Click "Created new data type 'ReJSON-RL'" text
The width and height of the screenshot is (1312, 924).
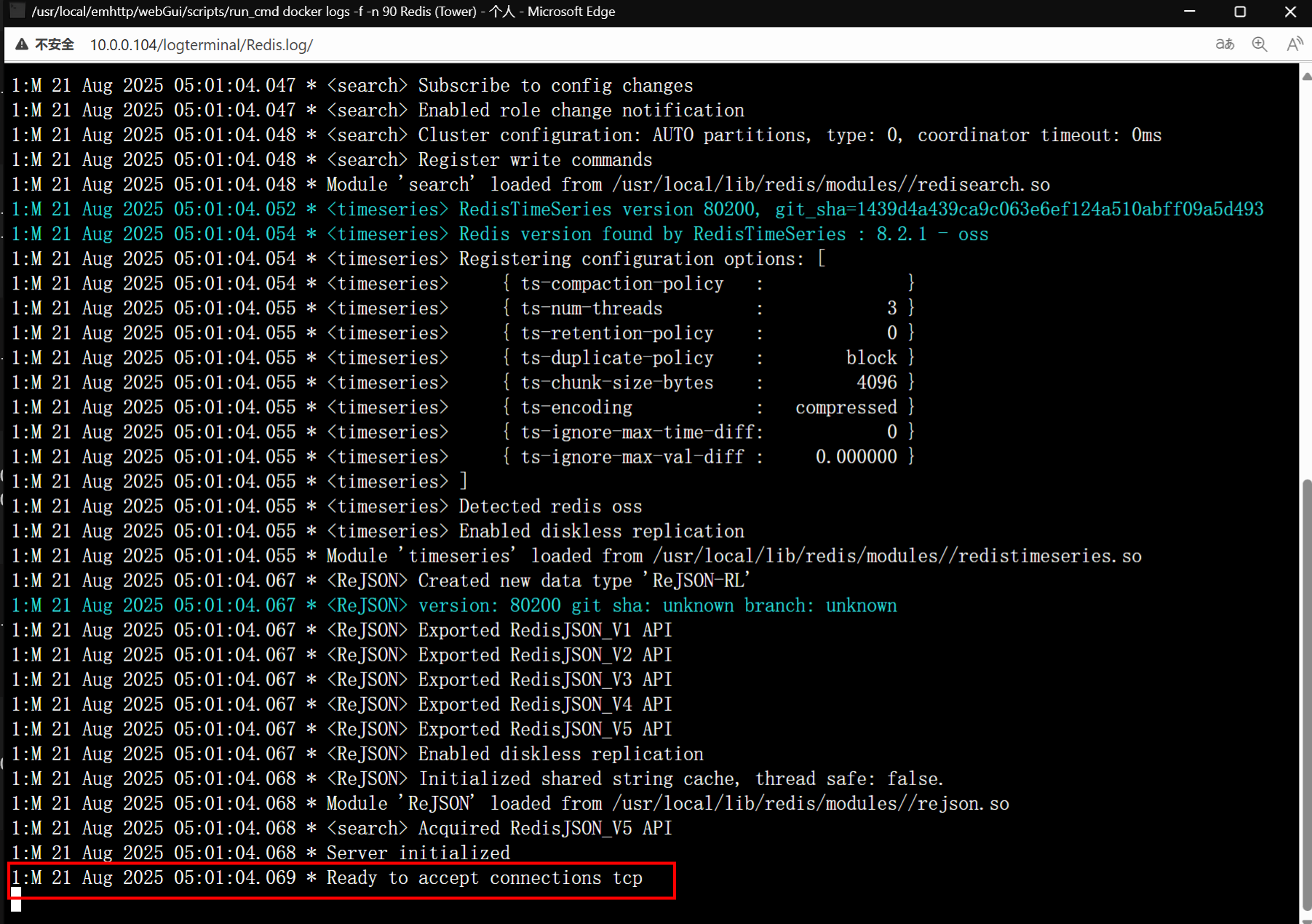[x=584, y=581]
